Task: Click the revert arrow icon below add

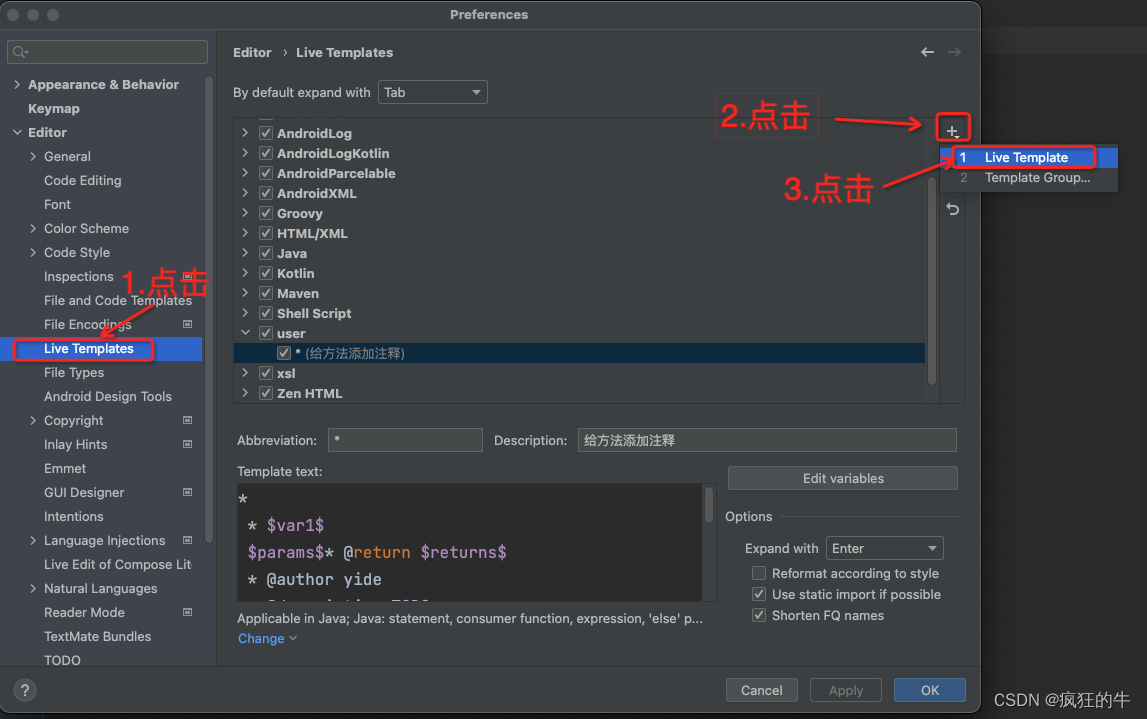Action: 952,209
